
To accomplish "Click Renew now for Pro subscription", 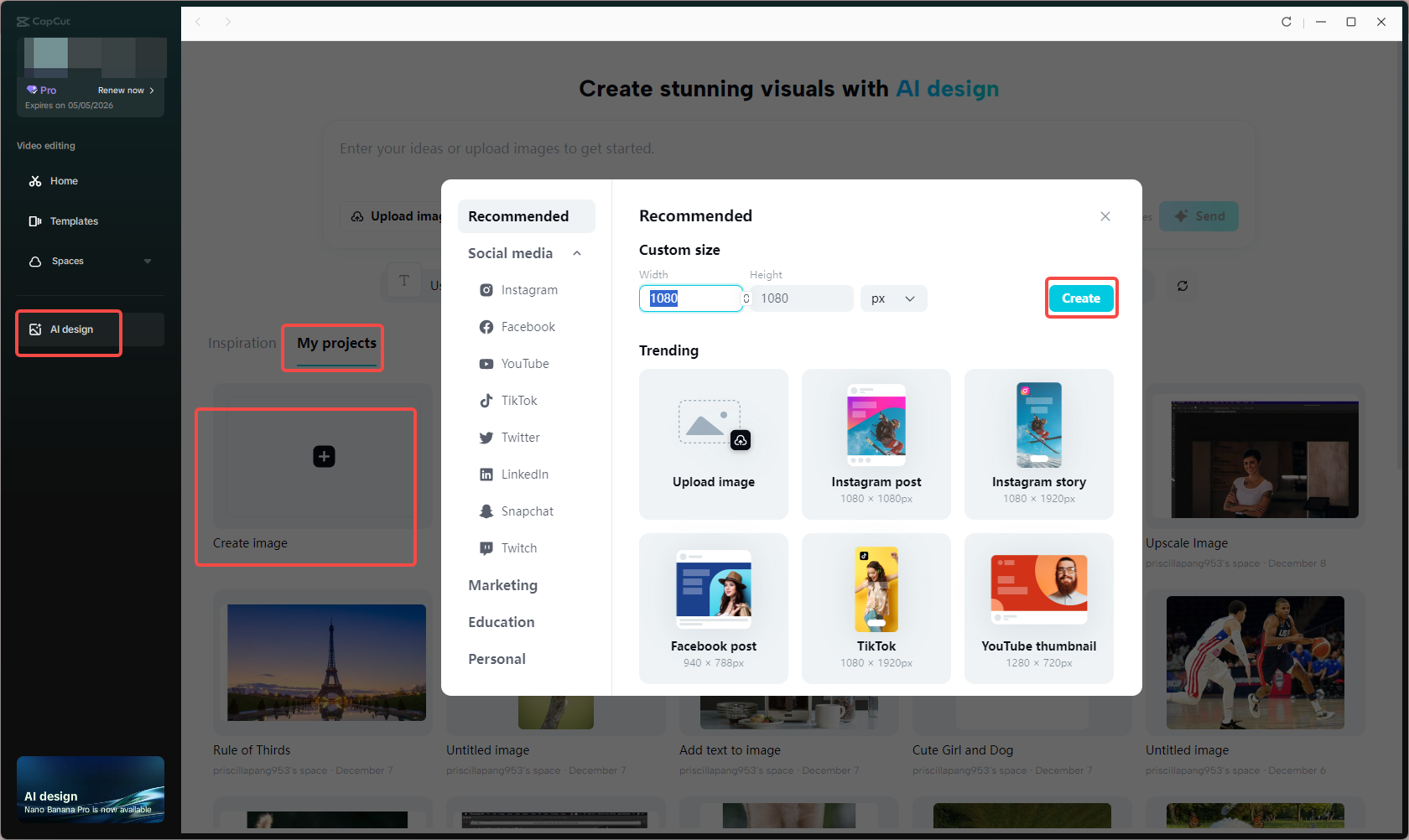I will [x=121, y=90].
